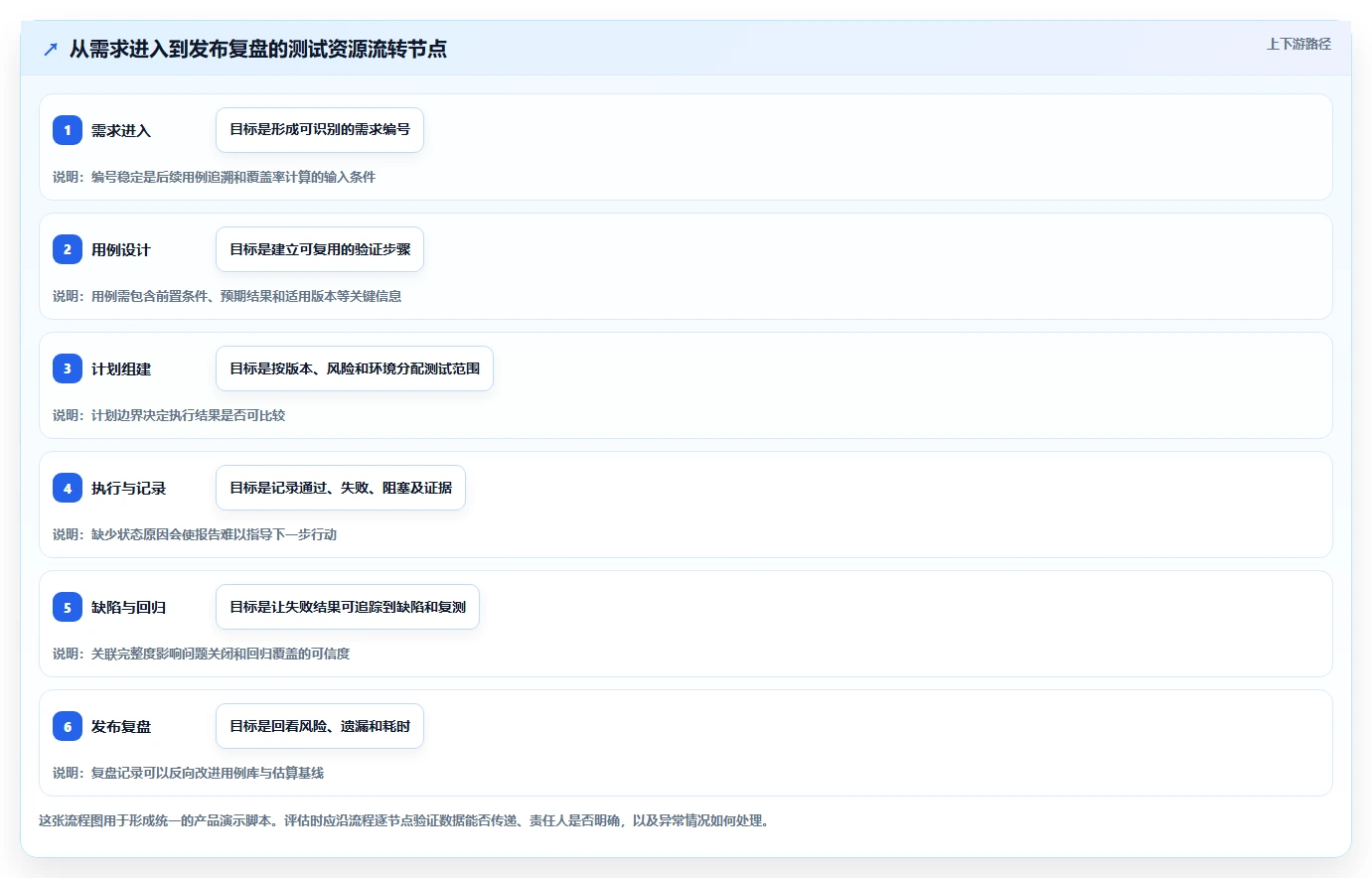Select the 用例设计 step name

121,249
